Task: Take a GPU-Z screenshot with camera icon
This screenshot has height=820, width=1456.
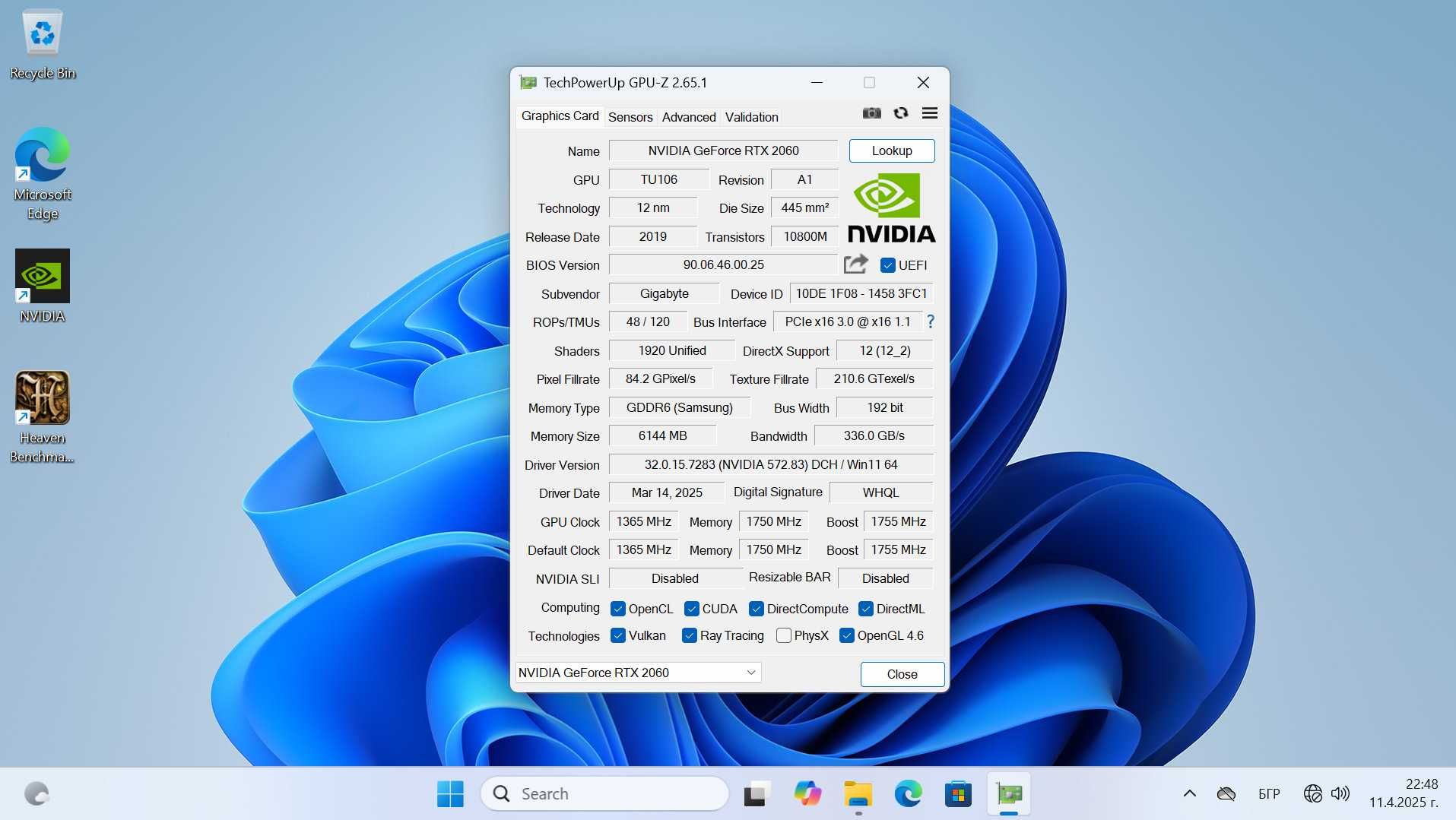Action: pyautogui.click(x=871, y=113)
